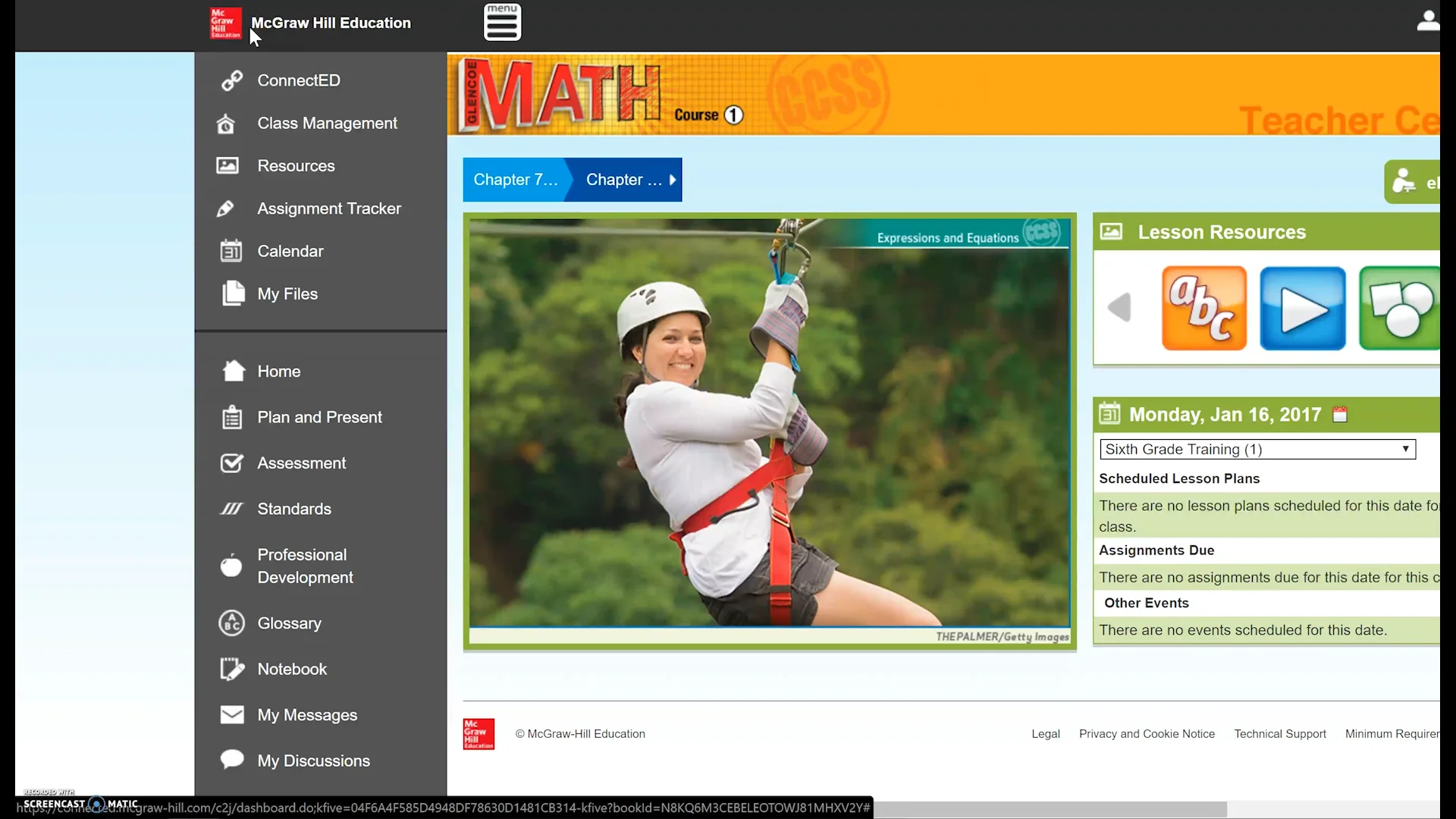
Task: Click the horizontal scrollbar at bottom
Action: pyautogui.click(x=1050, y=810)
